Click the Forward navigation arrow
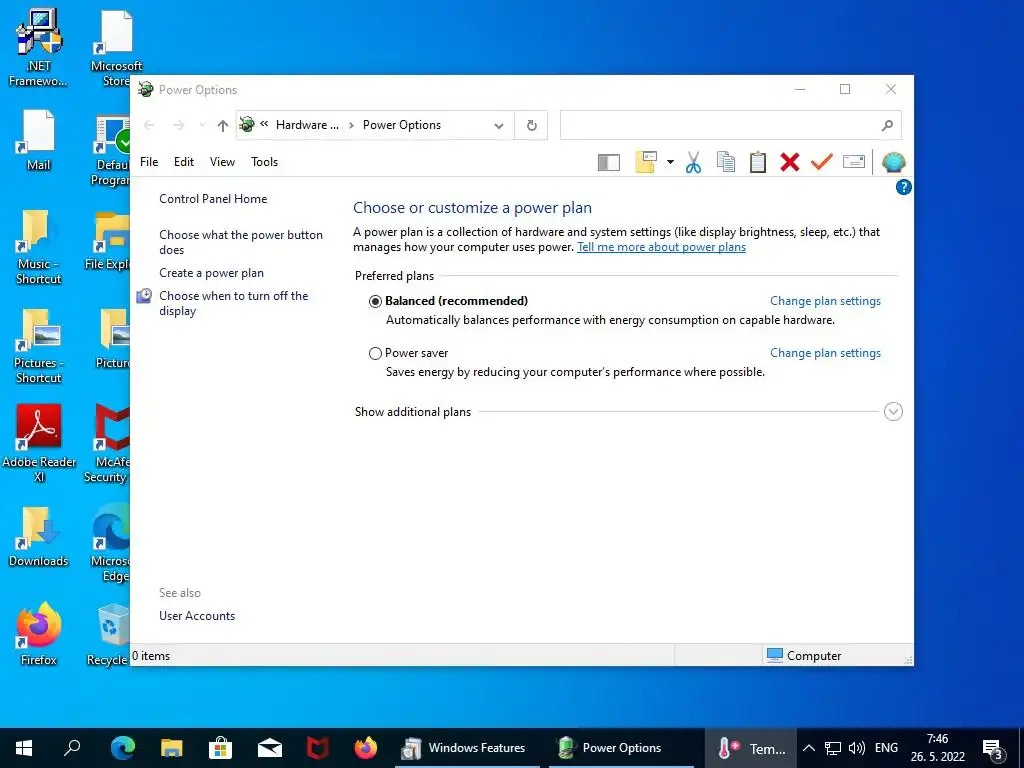 click(178, 125)
